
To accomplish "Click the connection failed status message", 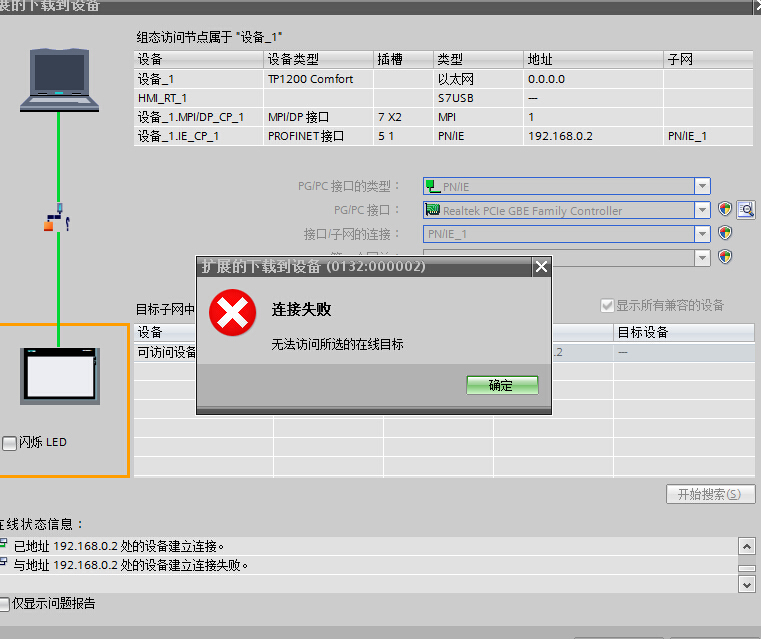I will (x=131, y=565).
